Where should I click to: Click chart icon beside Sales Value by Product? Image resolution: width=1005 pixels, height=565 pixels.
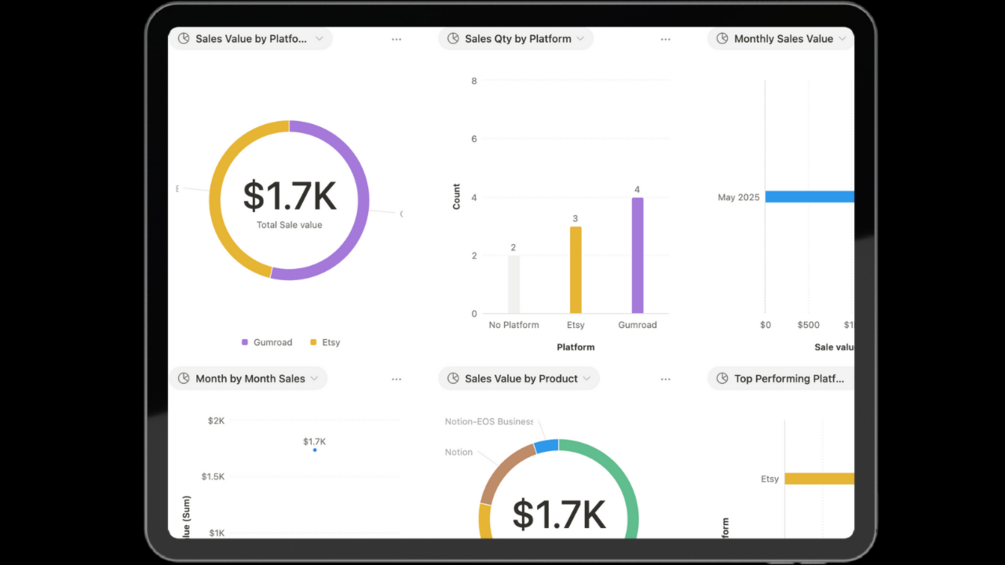point(453,379)
